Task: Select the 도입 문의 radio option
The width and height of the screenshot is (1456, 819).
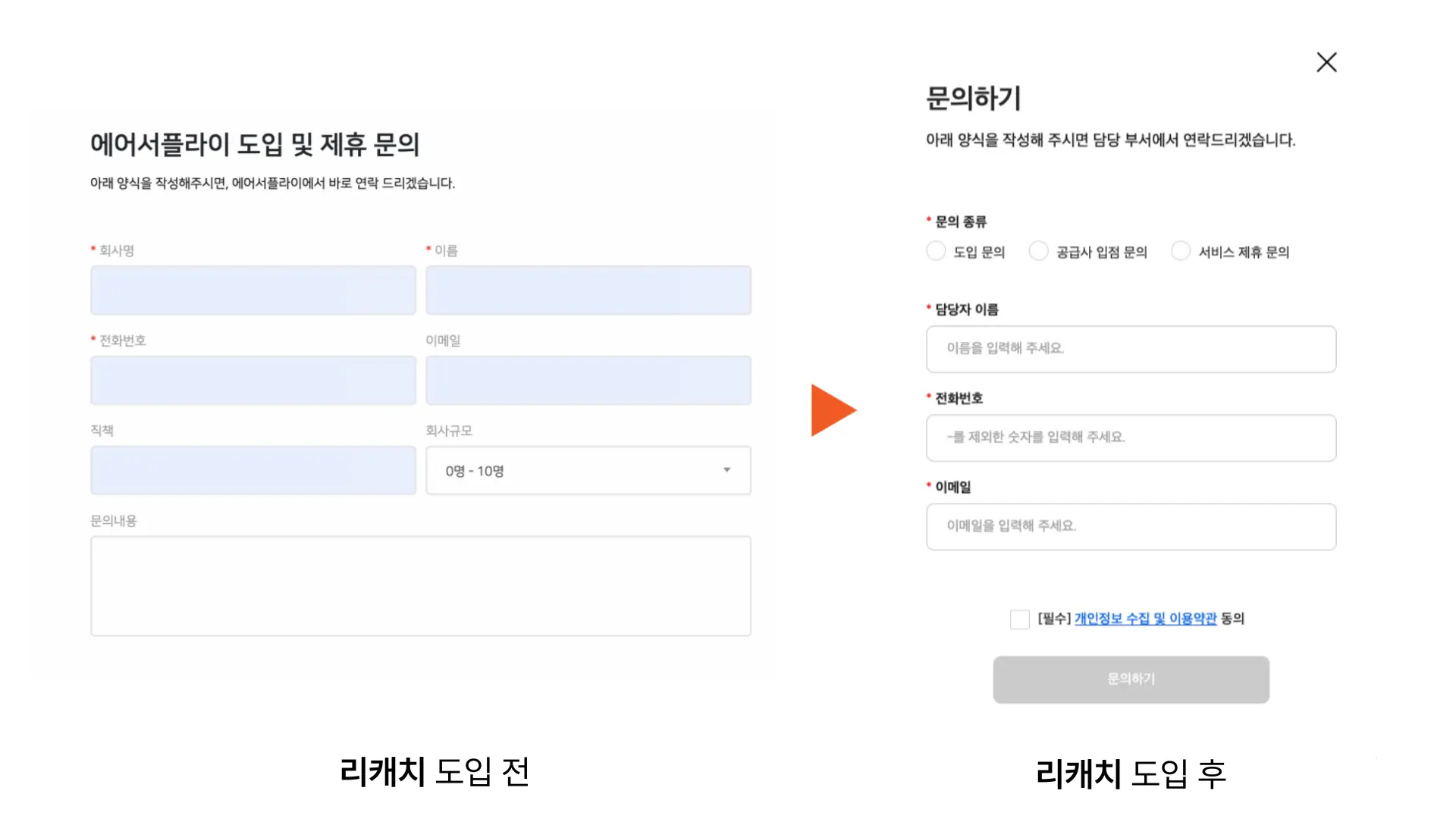Action: [936, 251]
